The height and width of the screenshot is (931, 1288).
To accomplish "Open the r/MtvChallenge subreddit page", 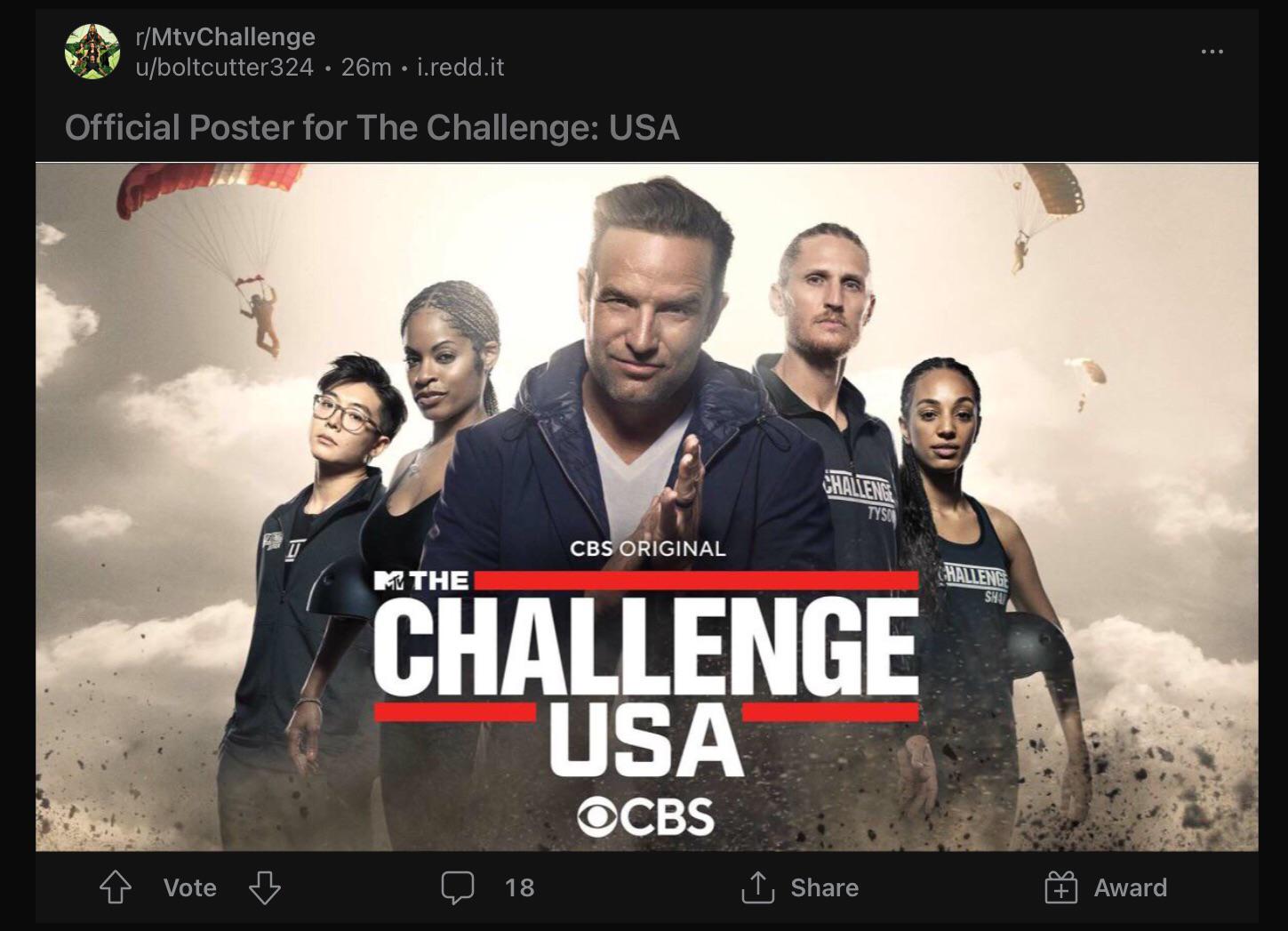I will click(x=224, y=36).
